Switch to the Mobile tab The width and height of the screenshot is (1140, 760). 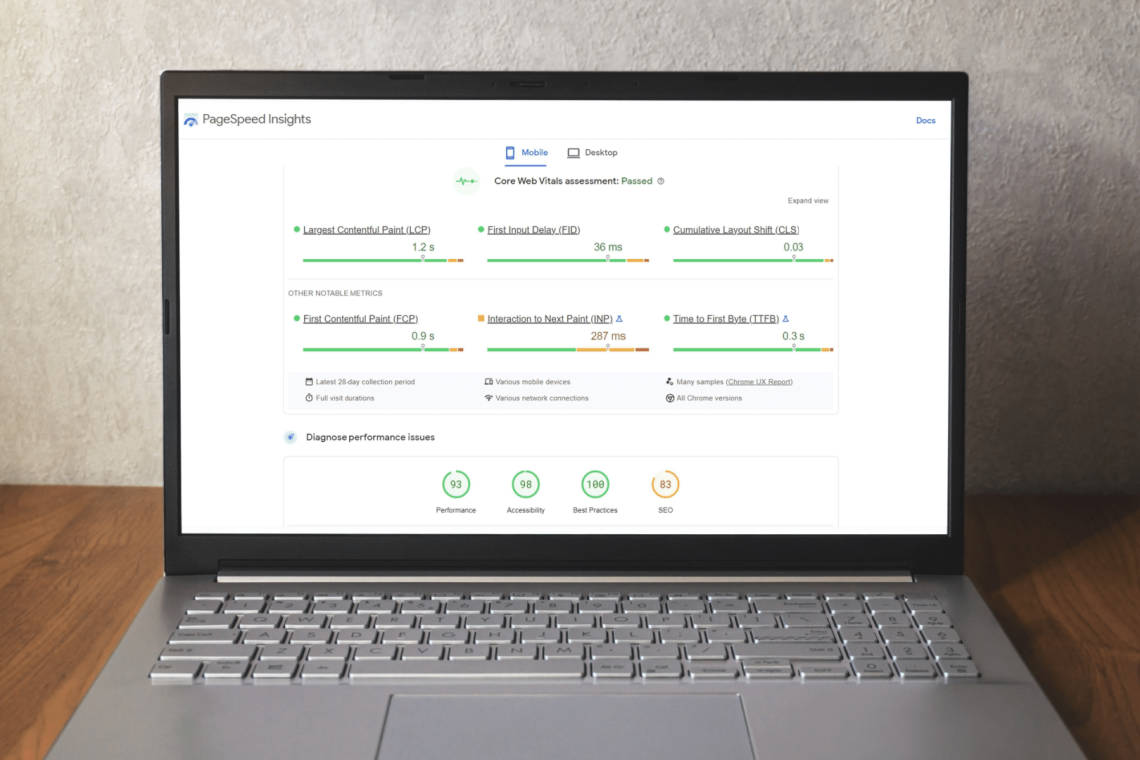[x=526, y=153]
